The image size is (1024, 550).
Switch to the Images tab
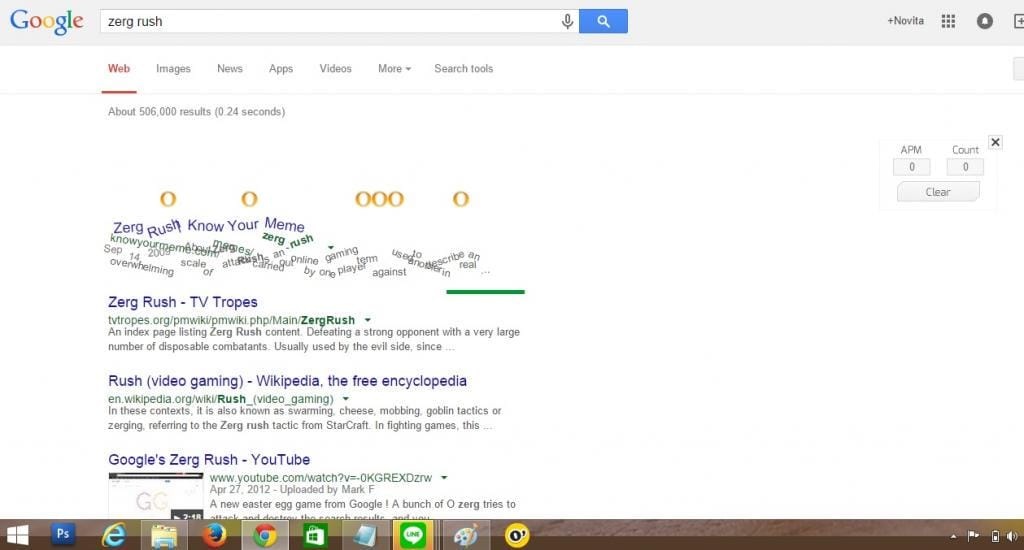pos(173,69)
